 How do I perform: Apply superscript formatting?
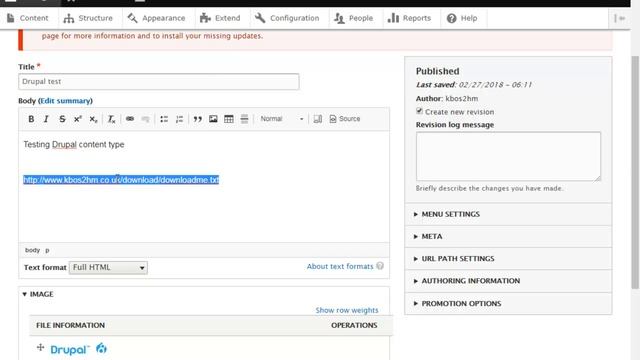point(78,119)
